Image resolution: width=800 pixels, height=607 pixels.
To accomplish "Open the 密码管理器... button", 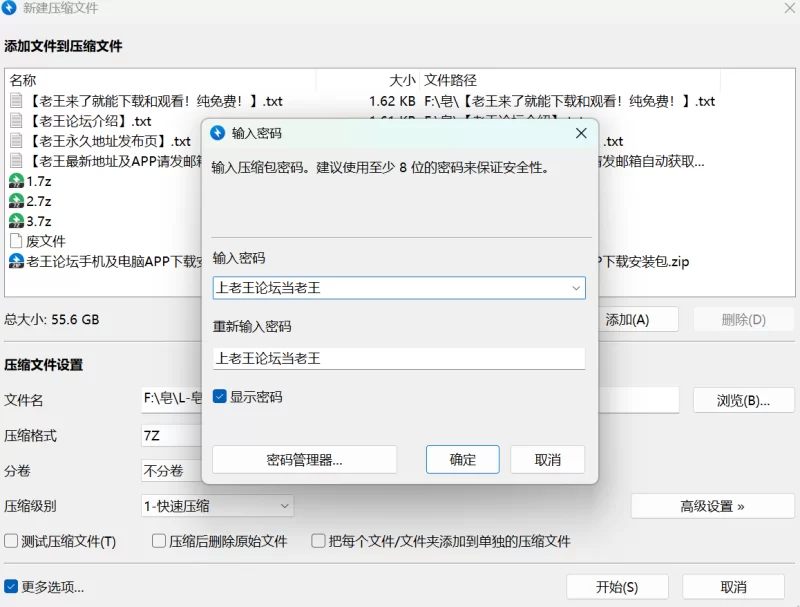I will point(305,460).
